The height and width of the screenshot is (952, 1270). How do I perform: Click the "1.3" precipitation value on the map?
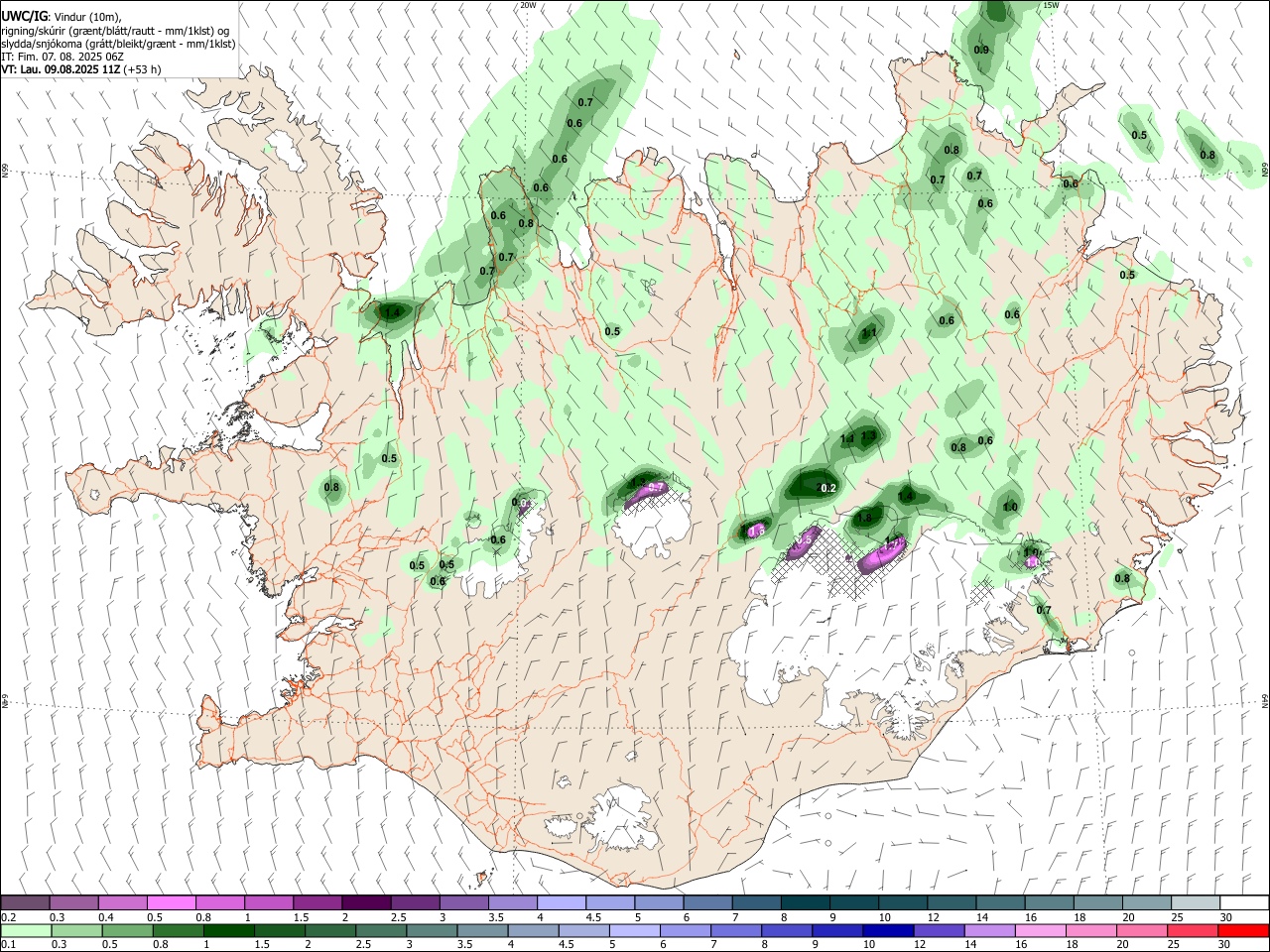point(868,435)
